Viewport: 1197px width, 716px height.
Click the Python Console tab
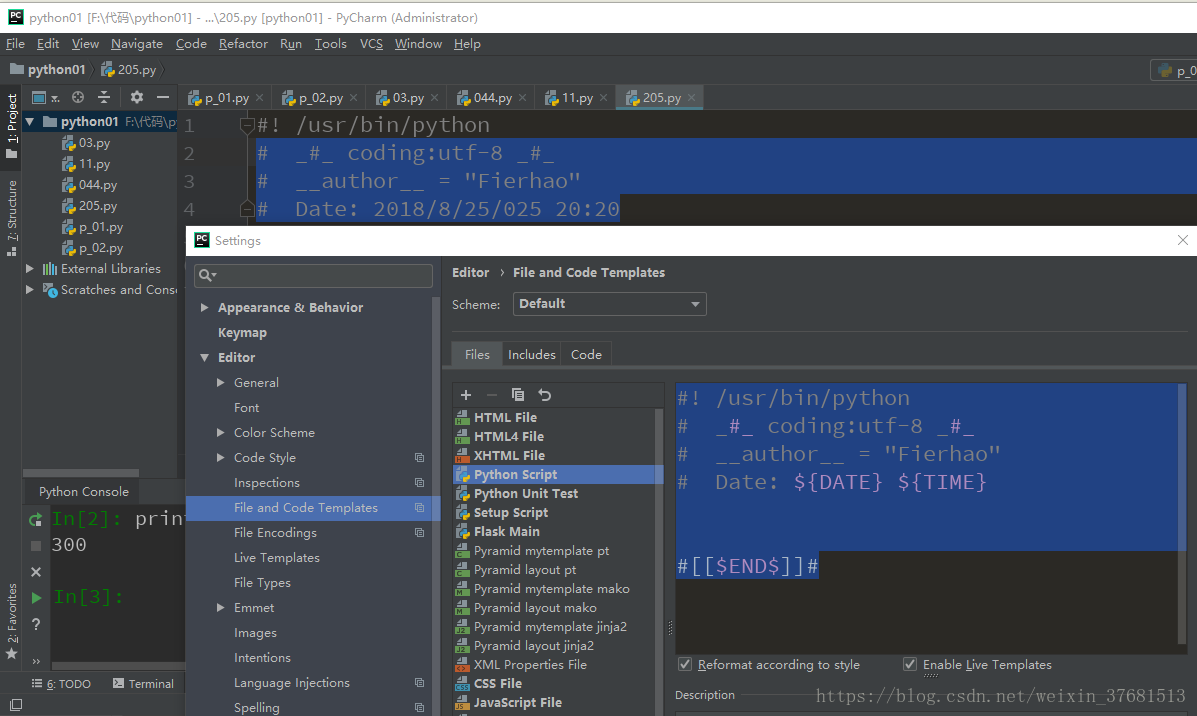[x=83, y=492]
